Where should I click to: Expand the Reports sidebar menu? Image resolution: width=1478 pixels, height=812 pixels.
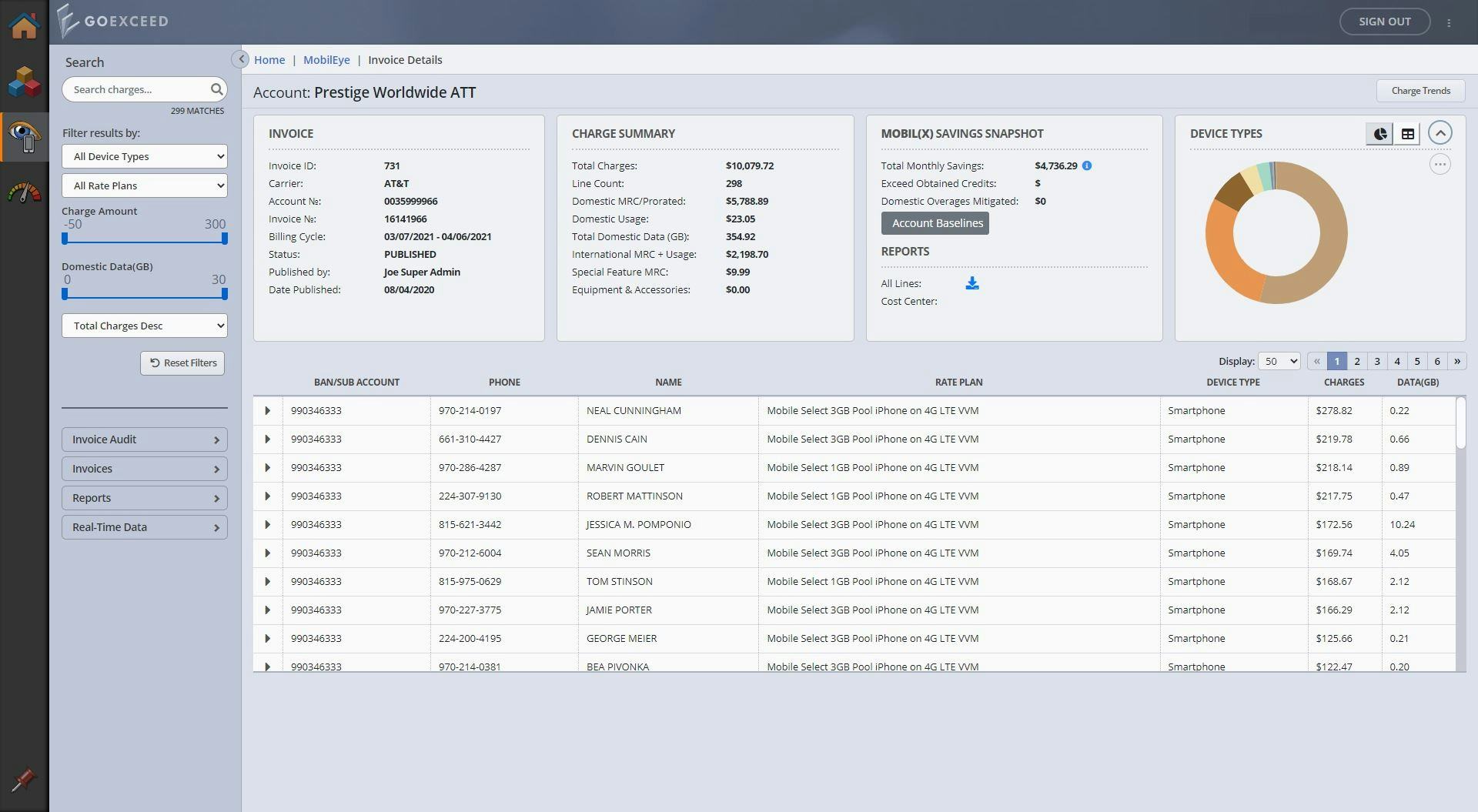pos(145,498)
